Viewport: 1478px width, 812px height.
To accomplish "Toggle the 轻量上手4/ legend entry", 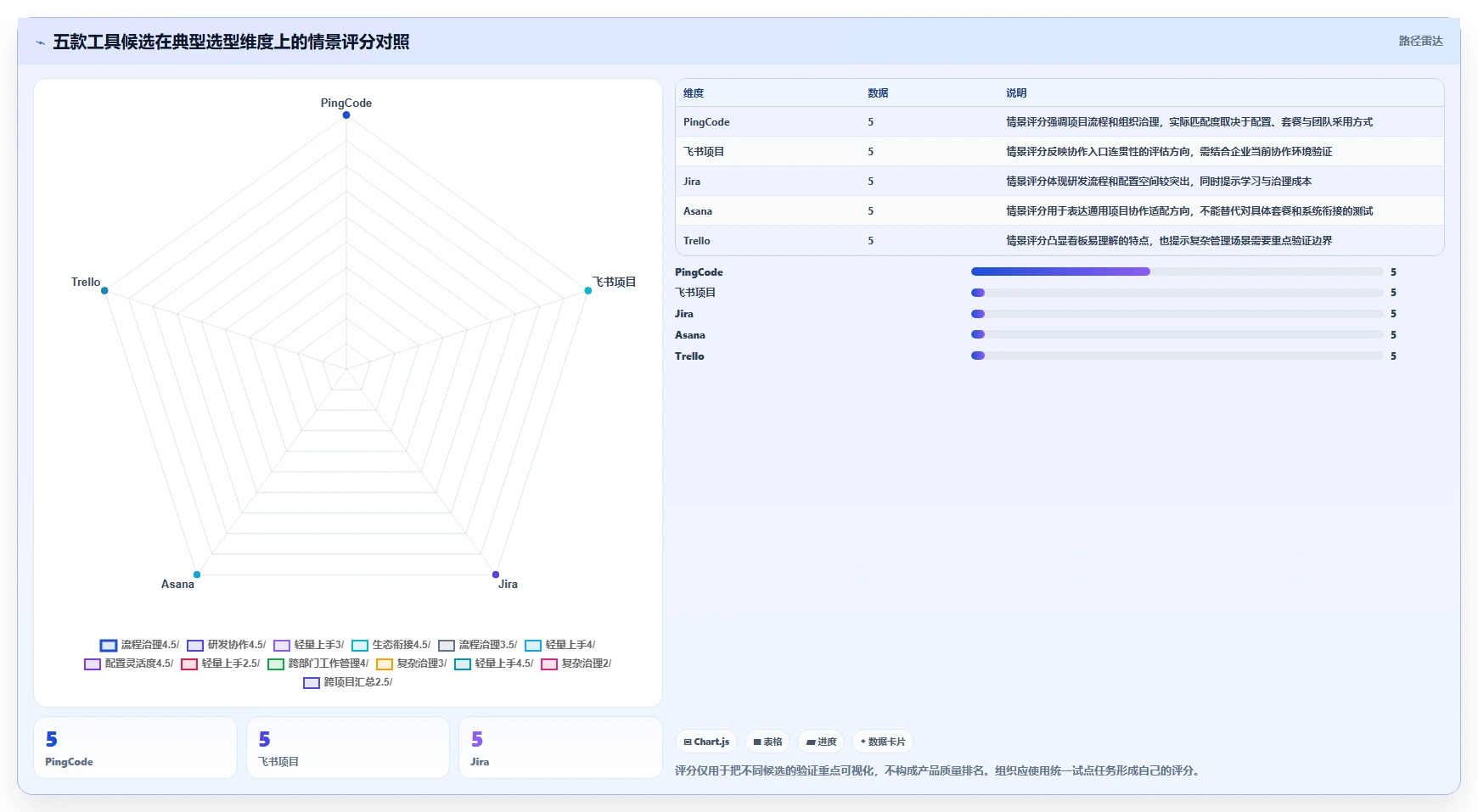I will click(560, 645).
